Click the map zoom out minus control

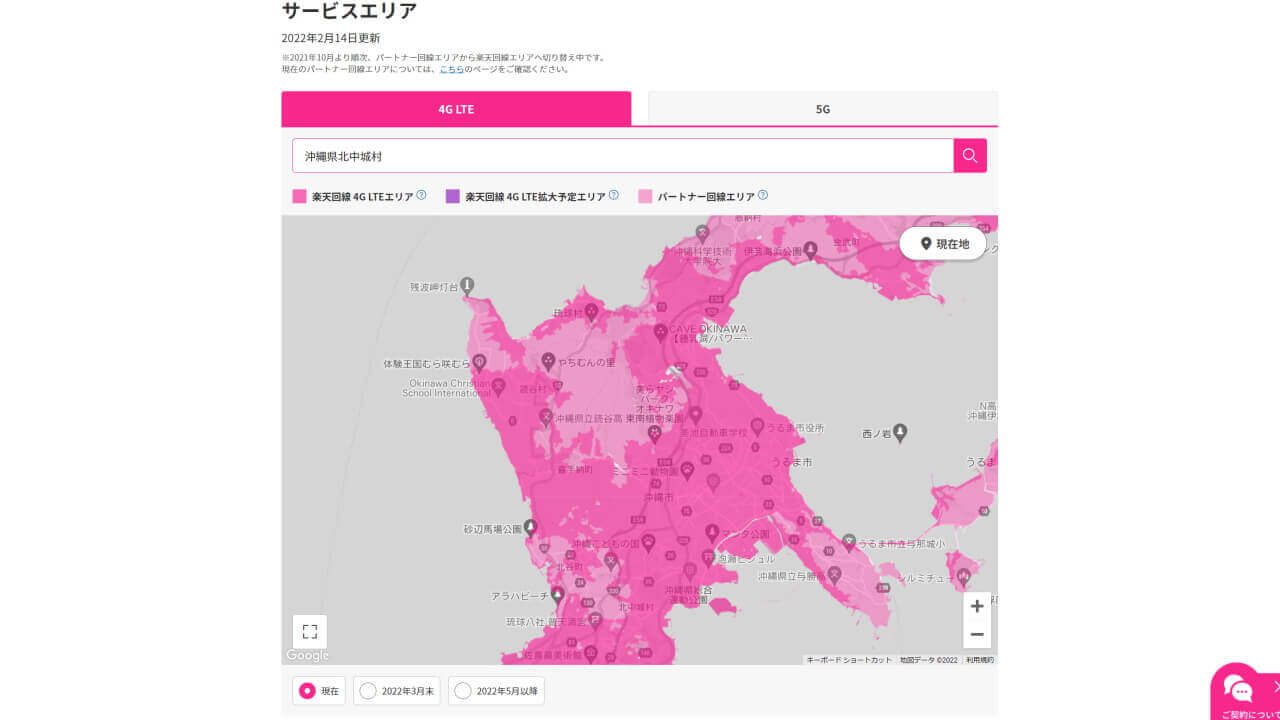pos(977,634)
